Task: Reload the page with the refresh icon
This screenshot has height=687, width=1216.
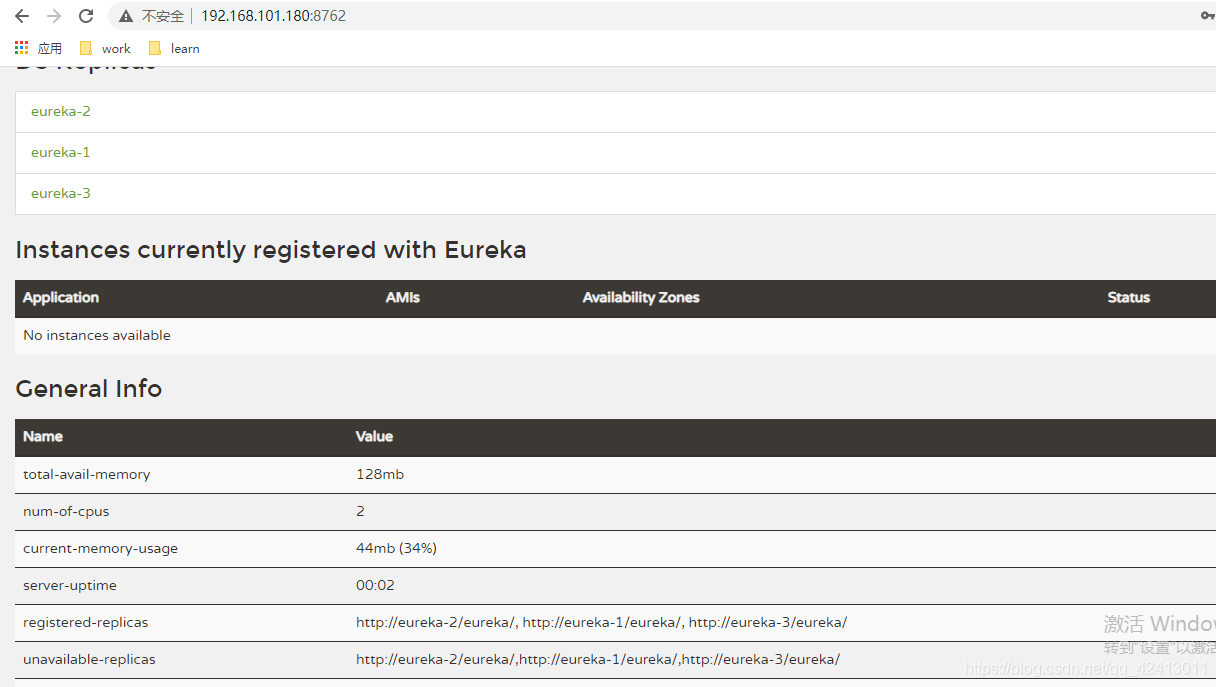Action: pos(86,16)
